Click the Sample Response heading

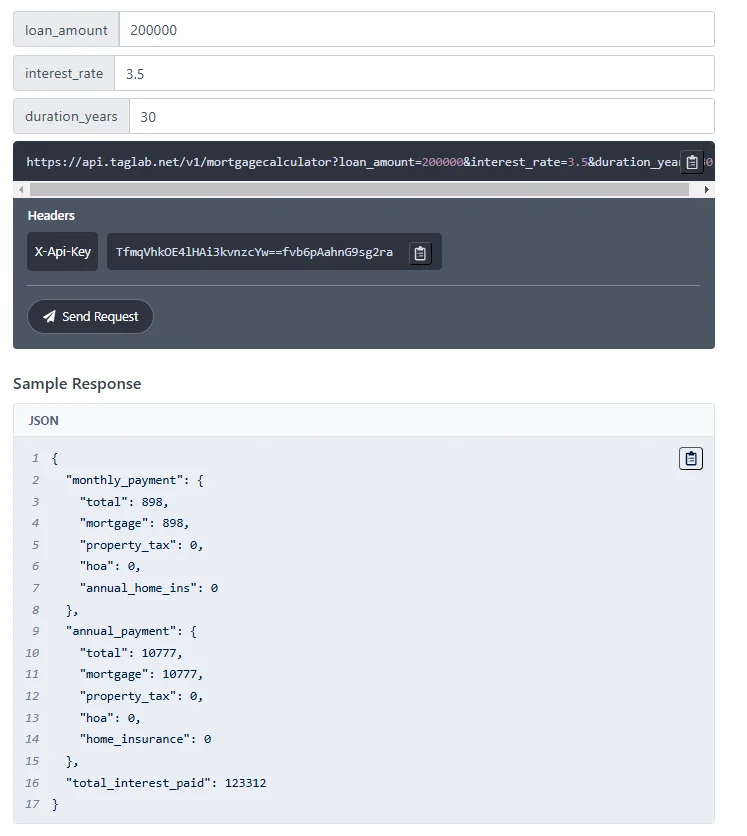[77, 384]
